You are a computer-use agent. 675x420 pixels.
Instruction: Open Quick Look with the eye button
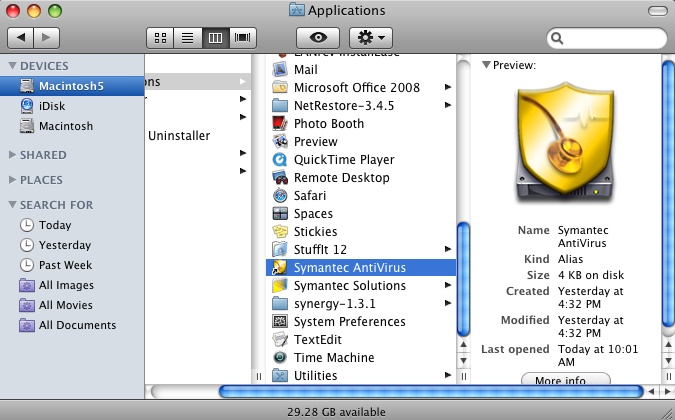(318, 38)
